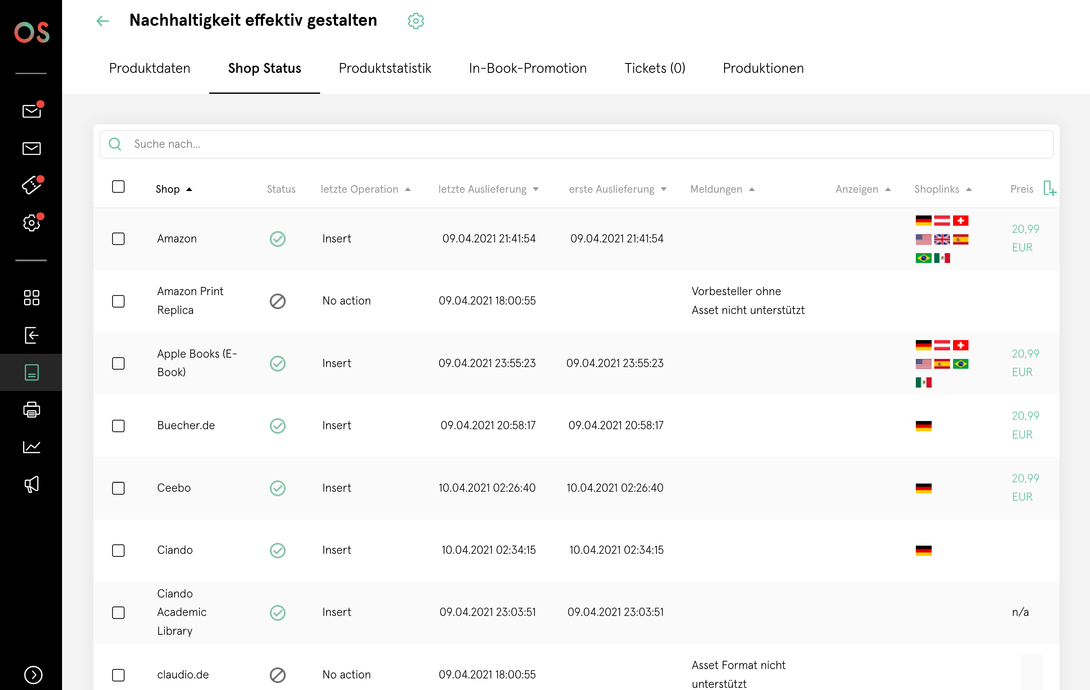Click n/a price for Ciando Academic Library
This screenshot has height=690, width=1090.
pos(1020,612)
